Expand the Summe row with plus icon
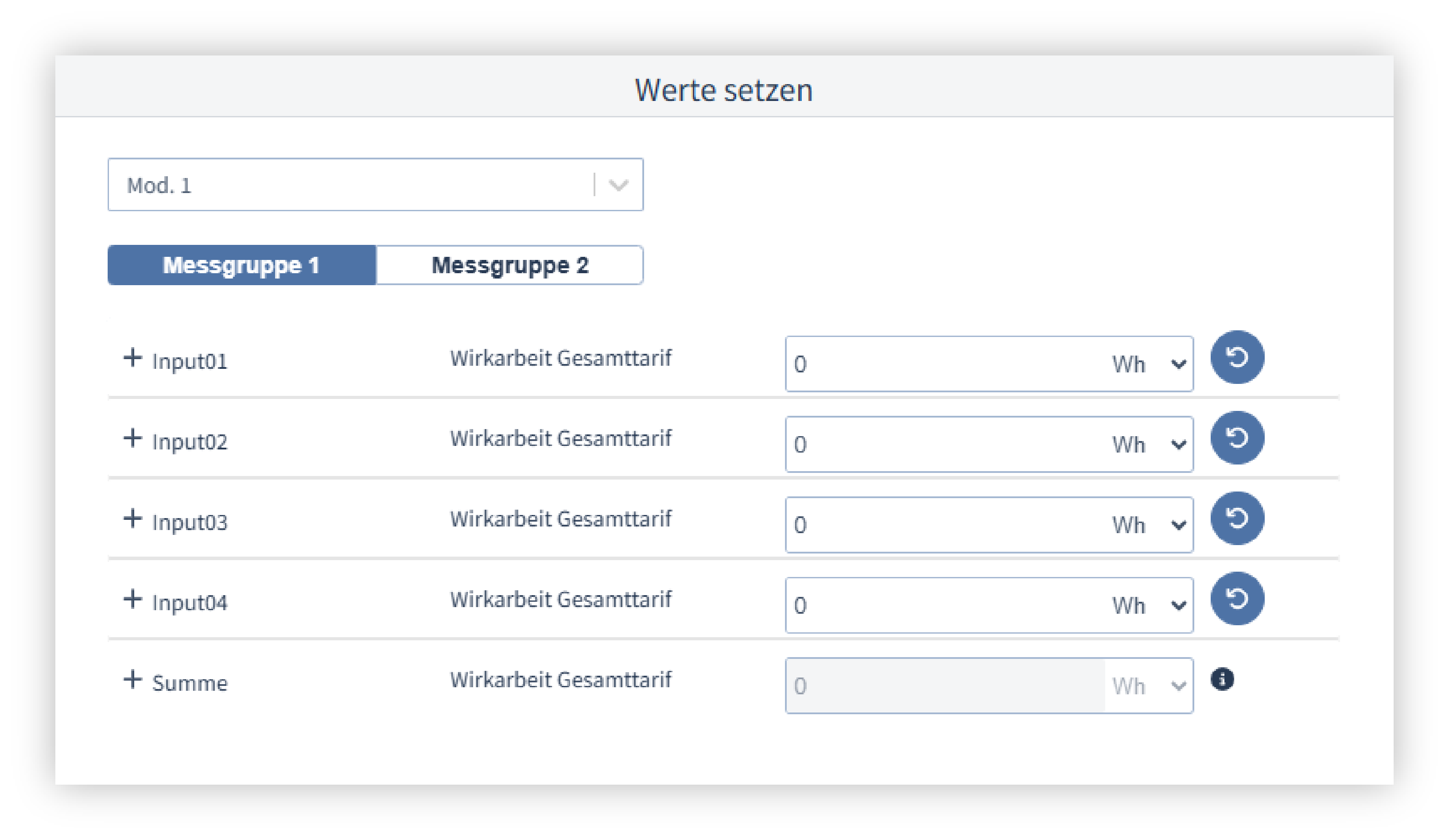This screenshot has width=1449, height=840. coord(133,680)
